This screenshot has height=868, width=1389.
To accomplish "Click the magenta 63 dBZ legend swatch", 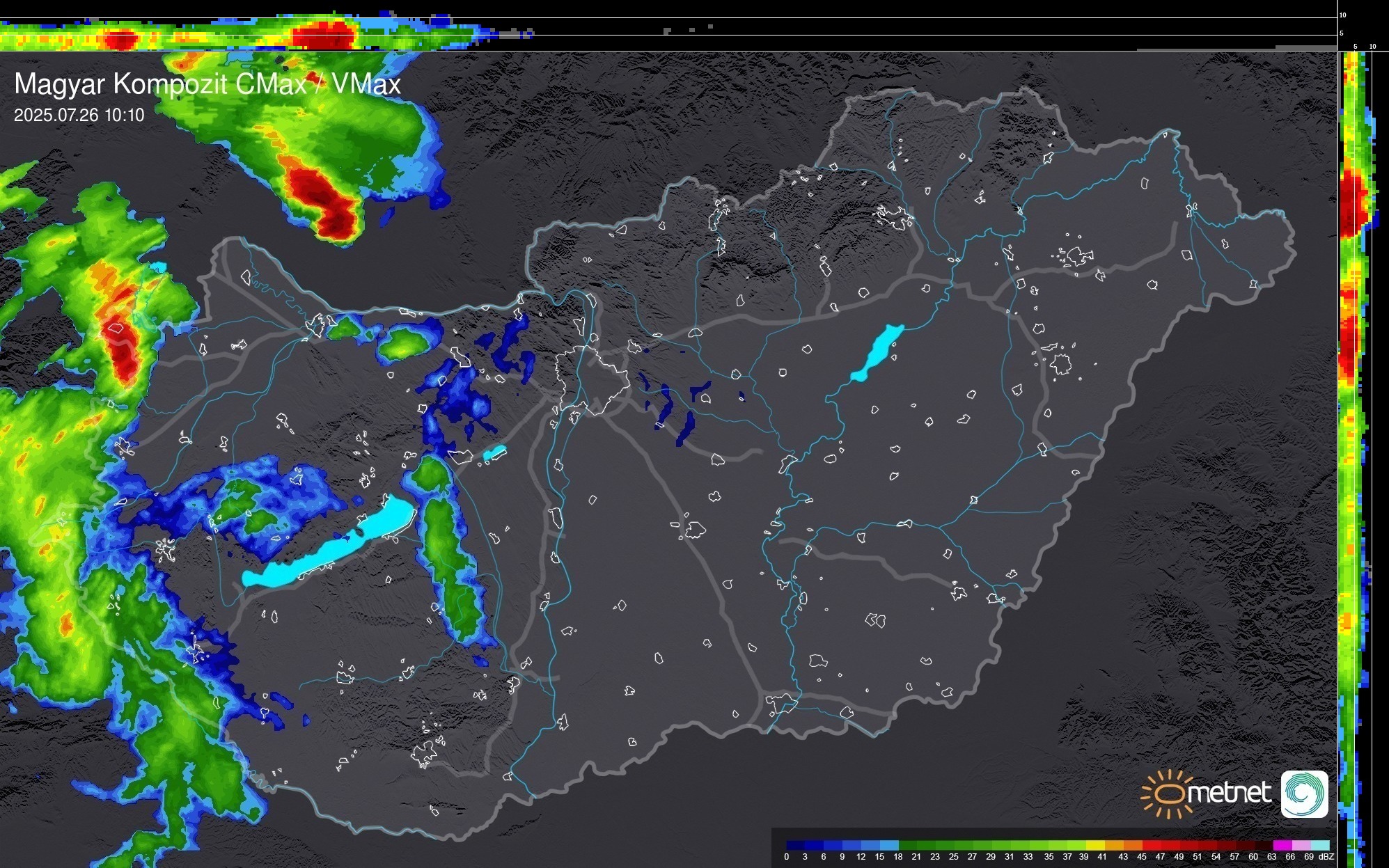I will (x=1281, y=845).
